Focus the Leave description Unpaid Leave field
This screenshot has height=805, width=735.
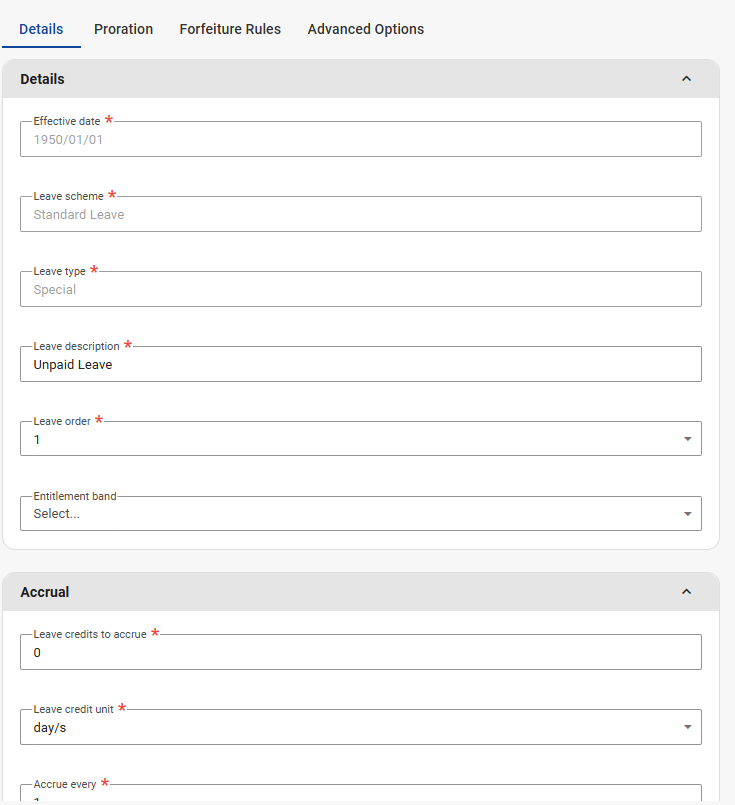pos(360,365)
